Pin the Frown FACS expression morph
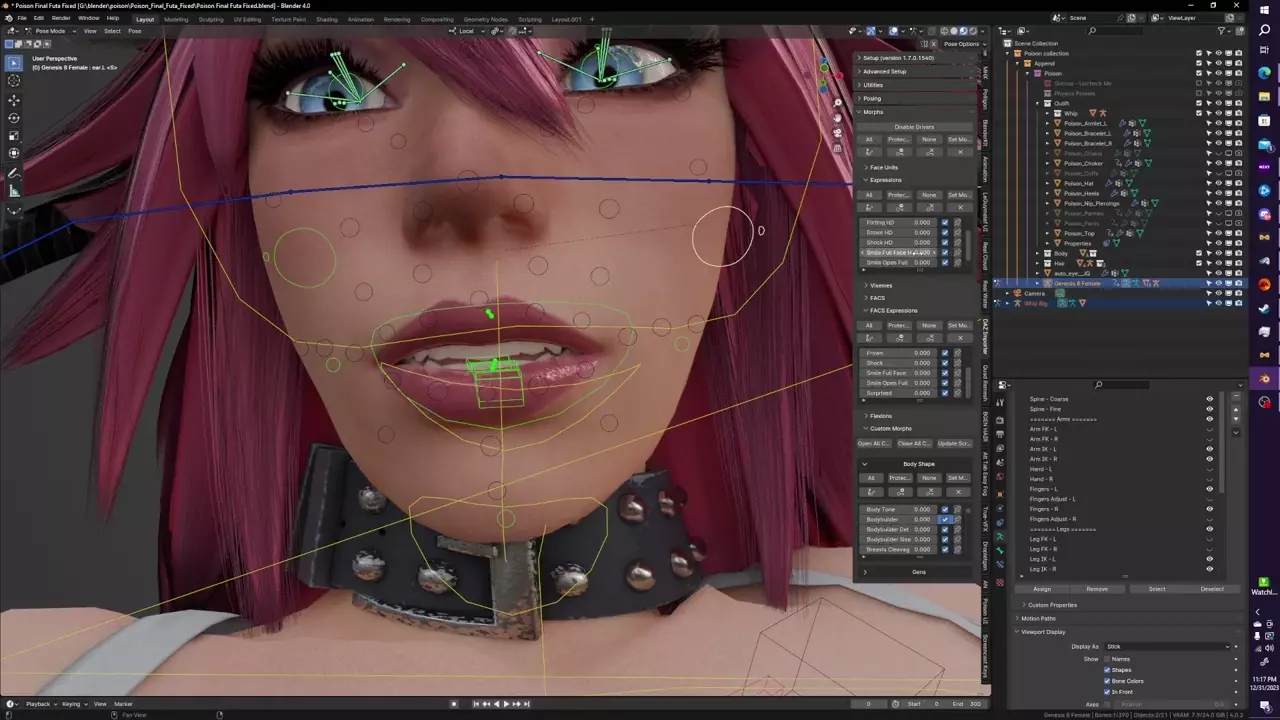Screen dimensions: 1280x720 [x=957, y=353]
